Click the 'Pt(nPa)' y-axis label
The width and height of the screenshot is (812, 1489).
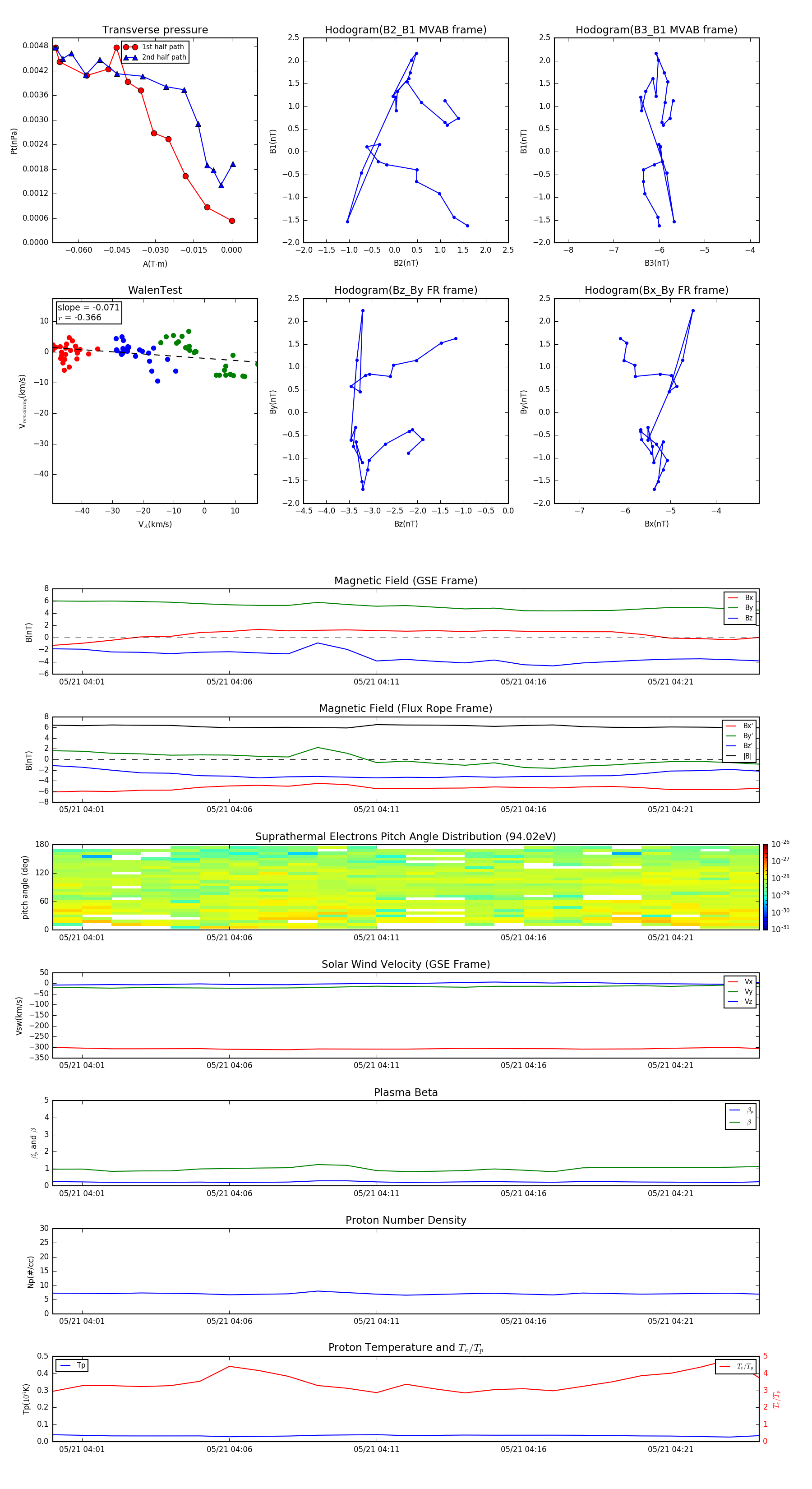point(14,141)
